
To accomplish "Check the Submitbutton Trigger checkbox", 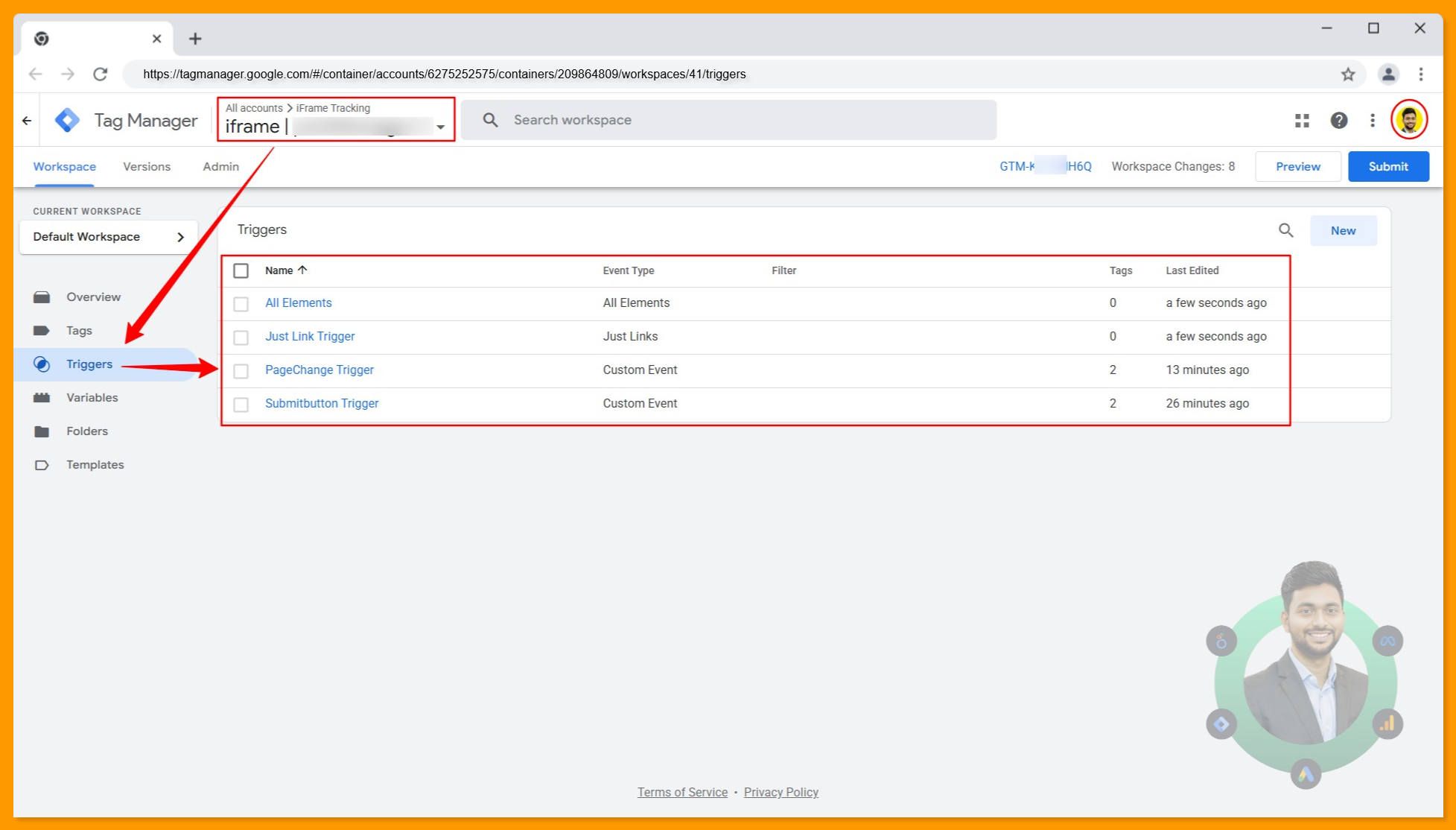I will 241,404.
